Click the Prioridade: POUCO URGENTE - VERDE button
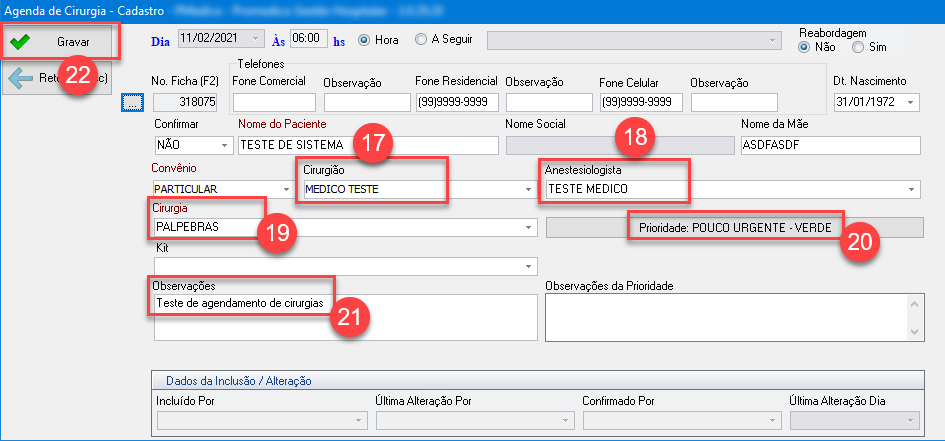 tap(734, 228)
